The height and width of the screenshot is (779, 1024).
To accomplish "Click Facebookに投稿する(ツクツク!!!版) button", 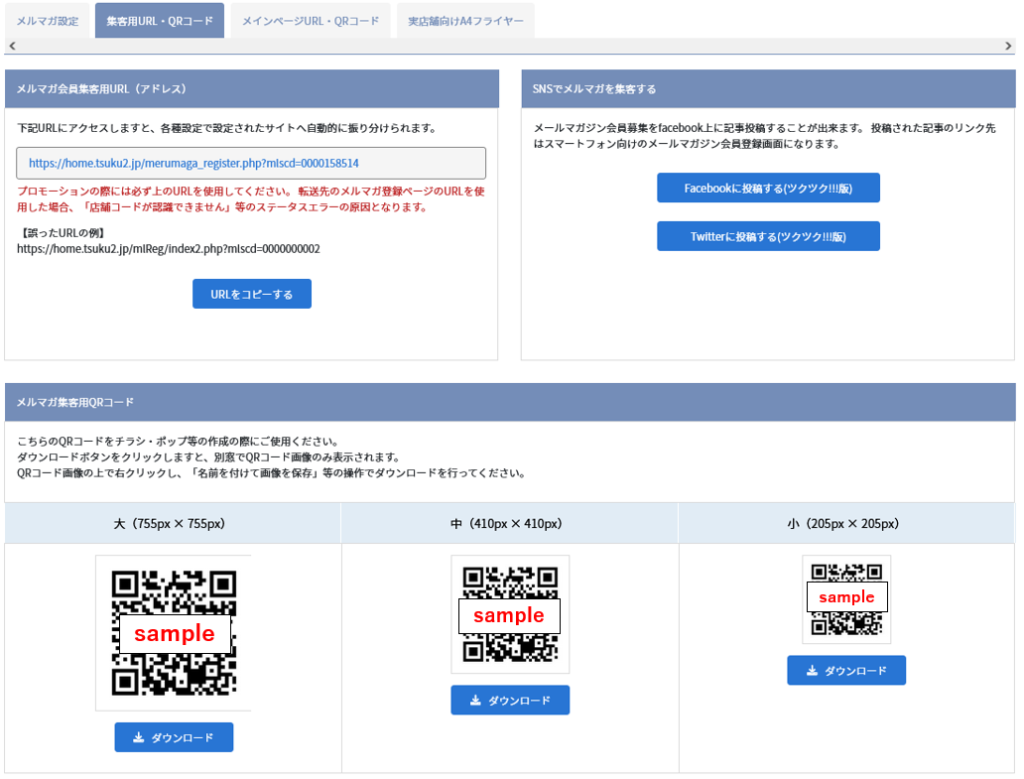I will click(x=768, y=188).
